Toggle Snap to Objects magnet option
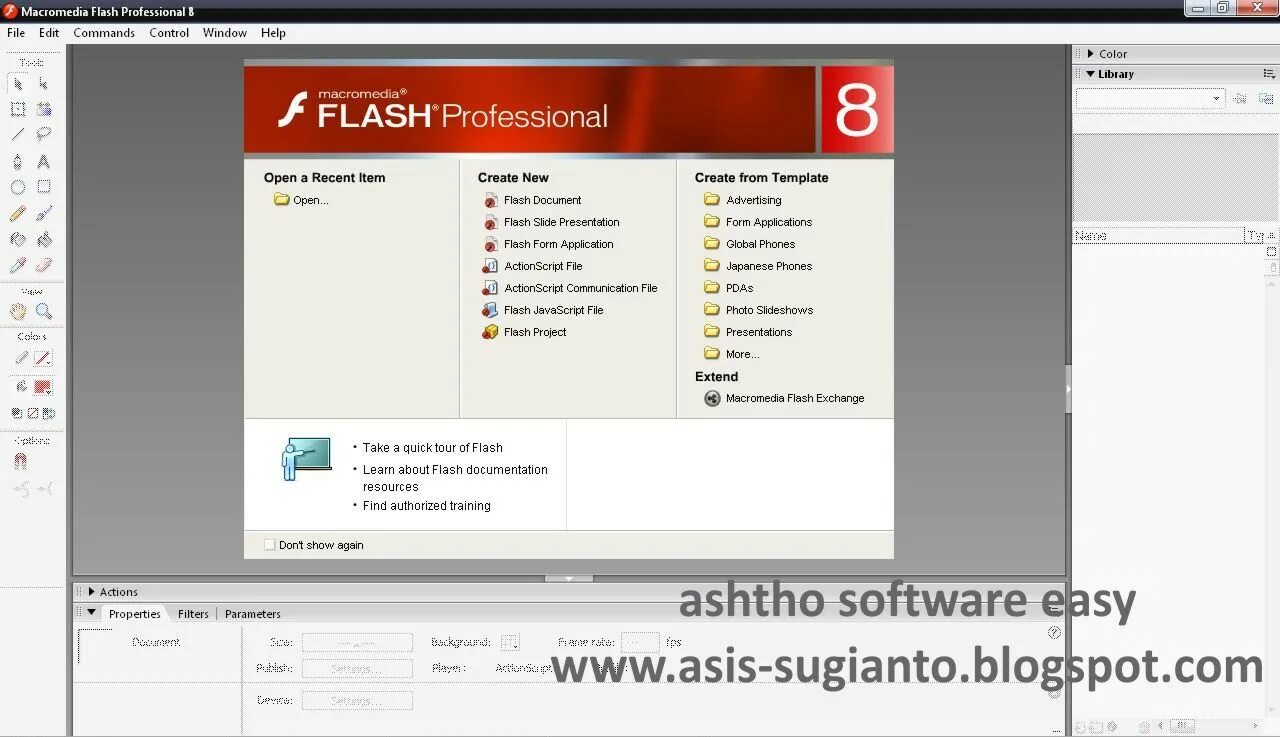The width and height of the screenshot is (1280, 737). click(20, 462)
